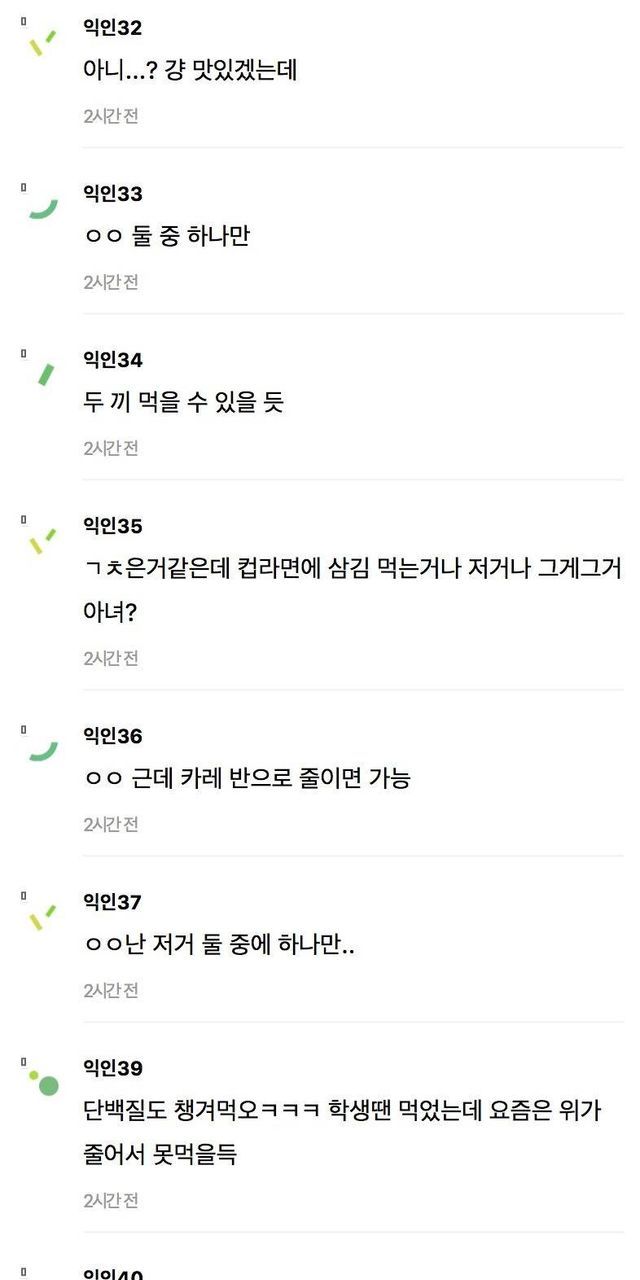Click the '2시간 전' timestamp on 익인35's comment

coord(110,658)
